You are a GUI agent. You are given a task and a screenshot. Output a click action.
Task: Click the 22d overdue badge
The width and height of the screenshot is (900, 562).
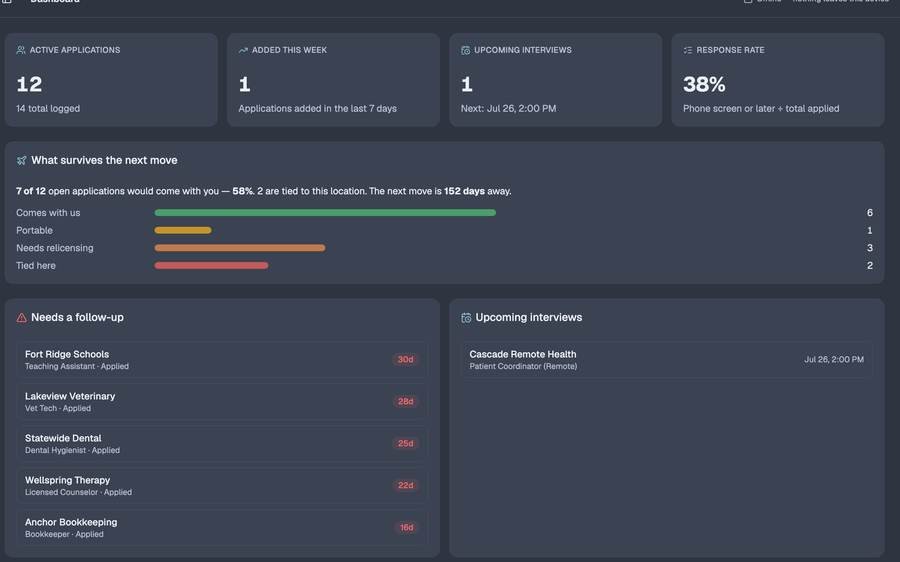point(406,485)
